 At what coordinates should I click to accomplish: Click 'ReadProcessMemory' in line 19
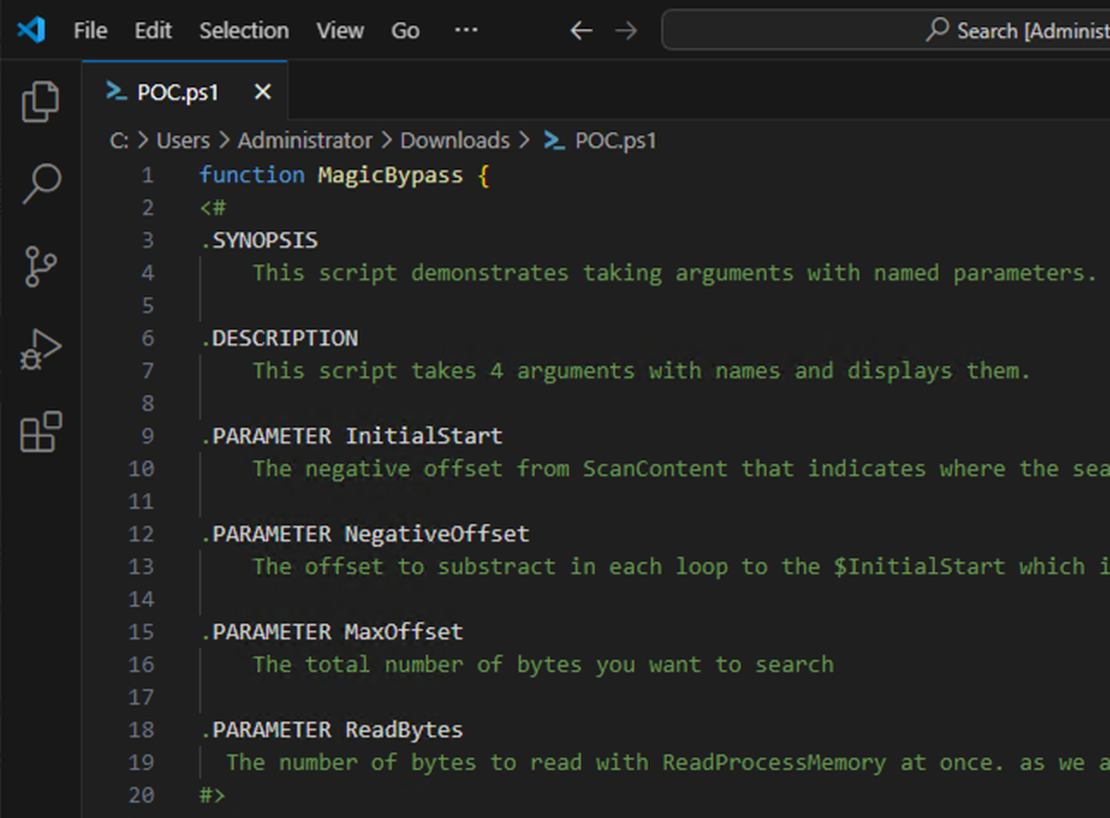click(x=774, y=763)
